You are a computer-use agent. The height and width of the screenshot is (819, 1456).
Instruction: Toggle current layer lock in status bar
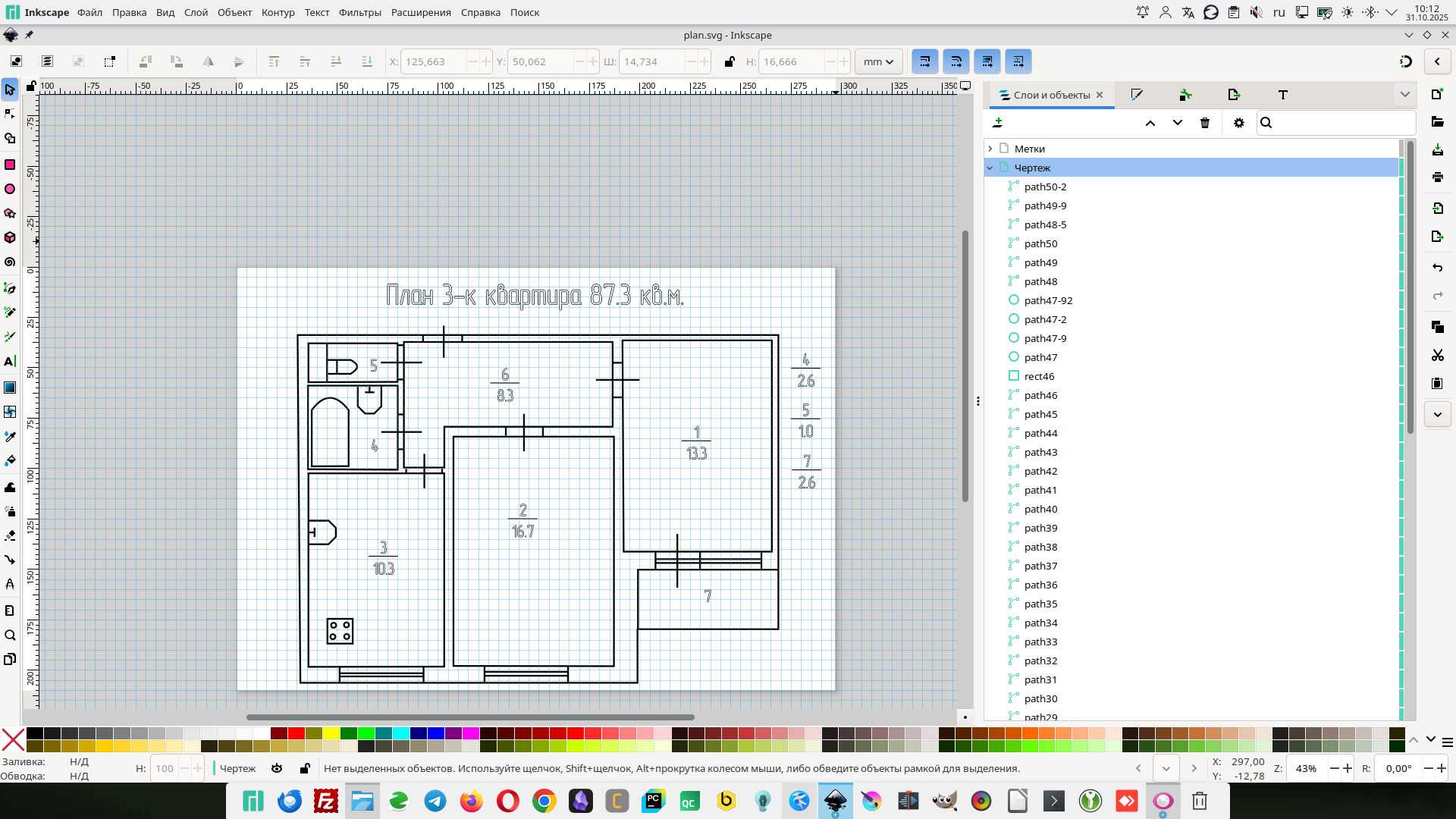(x=305, y=768)
